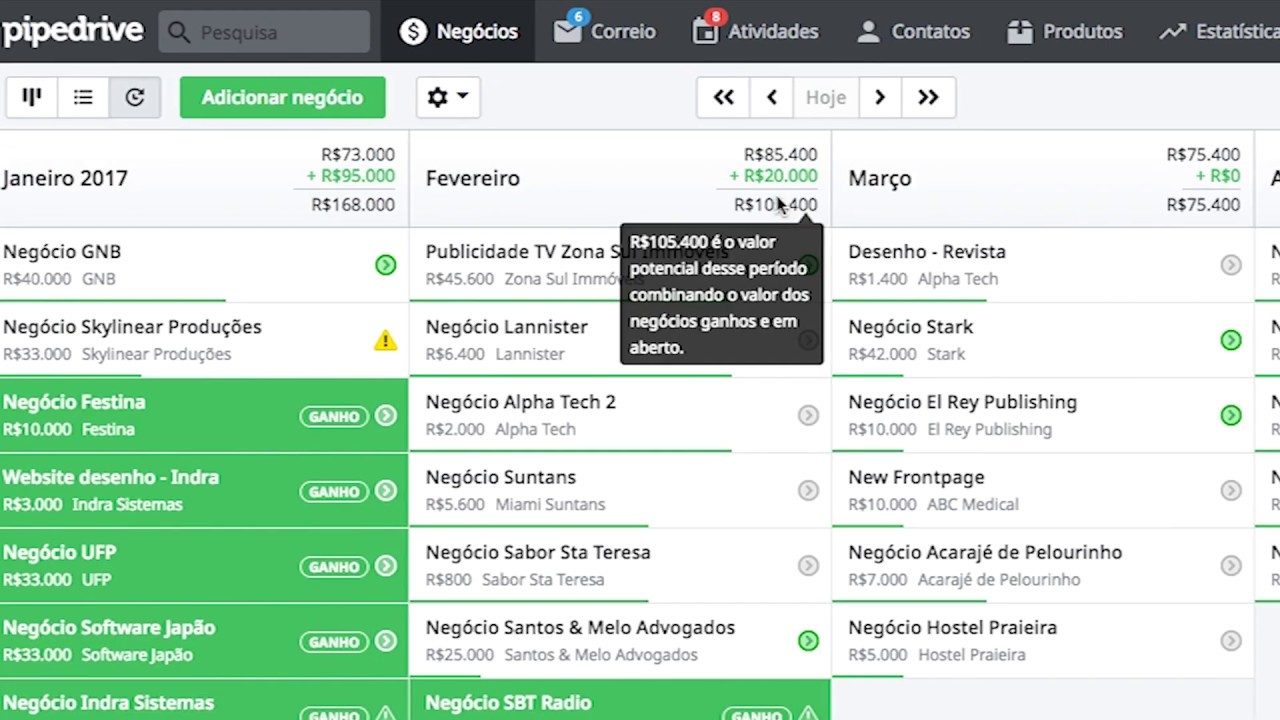Jump forward with double-right arrows
This screenshot has width=1280, height=720.
(928, 97)
